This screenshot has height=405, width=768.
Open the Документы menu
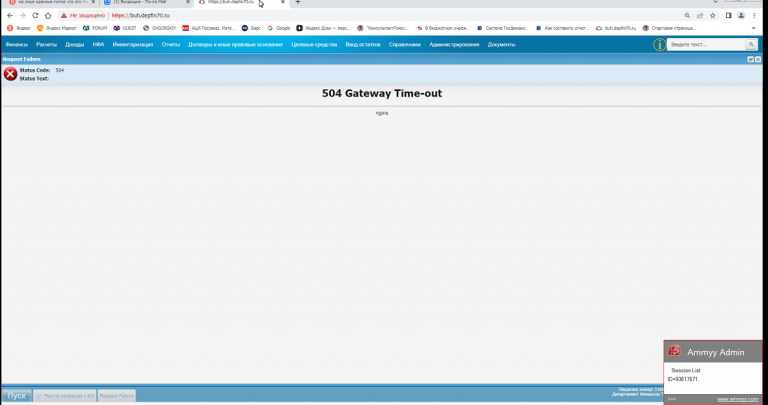tap(501, 45)
